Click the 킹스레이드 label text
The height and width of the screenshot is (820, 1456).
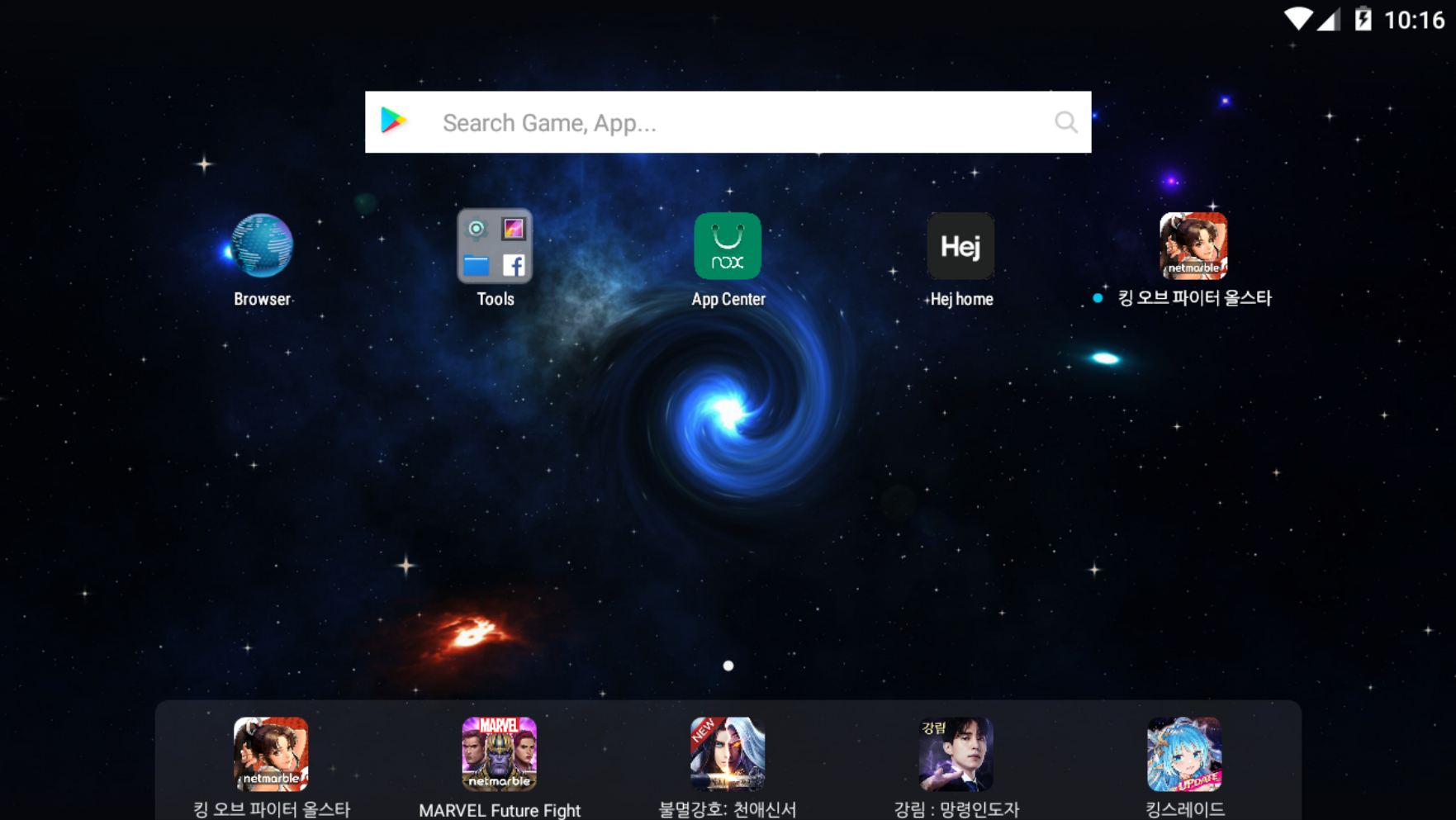(1184, 809)
